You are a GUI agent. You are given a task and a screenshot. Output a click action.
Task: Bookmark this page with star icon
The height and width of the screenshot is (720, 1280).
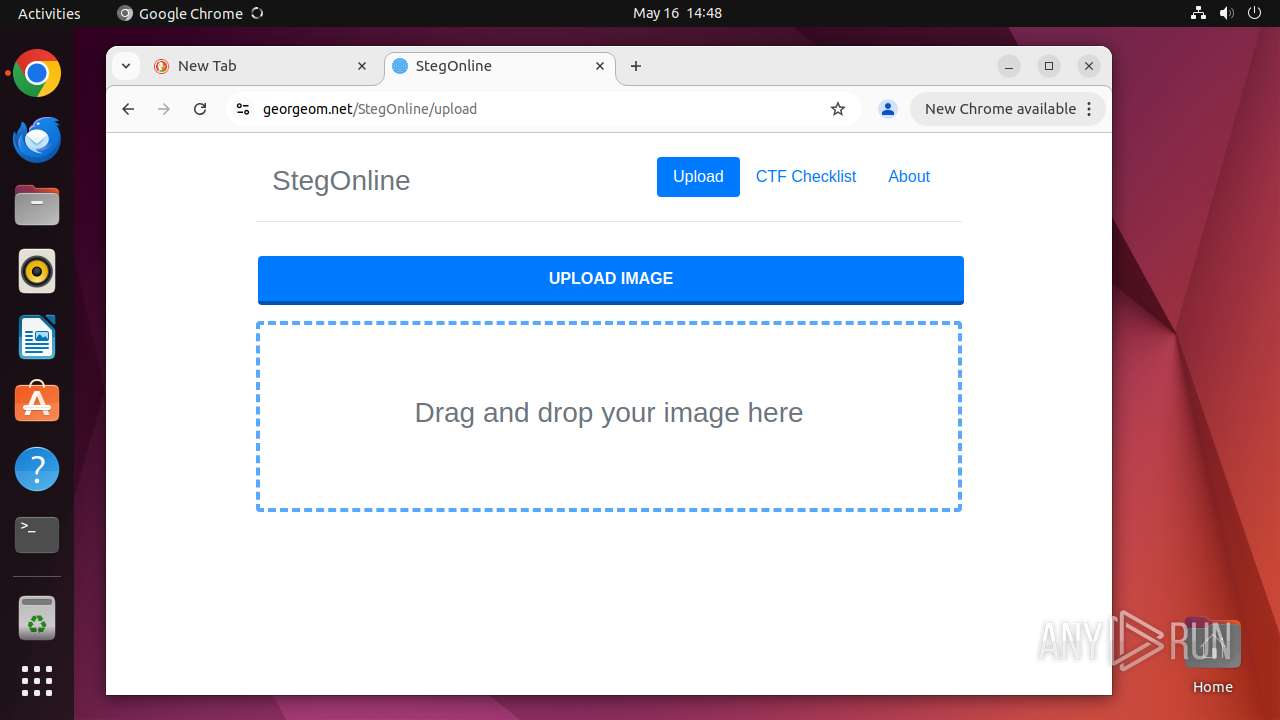click(838, 109)
